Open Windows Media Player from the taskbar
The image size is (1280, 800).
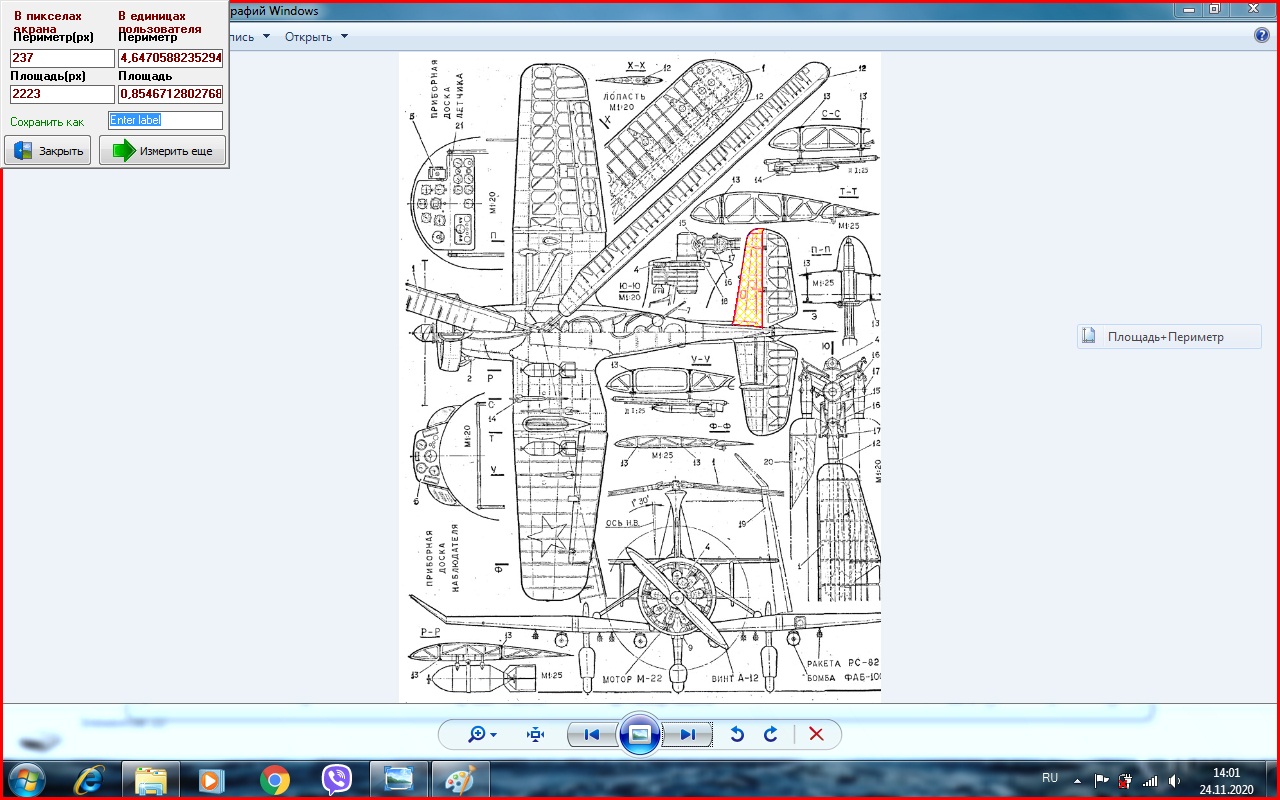click(x=212, y=779)
